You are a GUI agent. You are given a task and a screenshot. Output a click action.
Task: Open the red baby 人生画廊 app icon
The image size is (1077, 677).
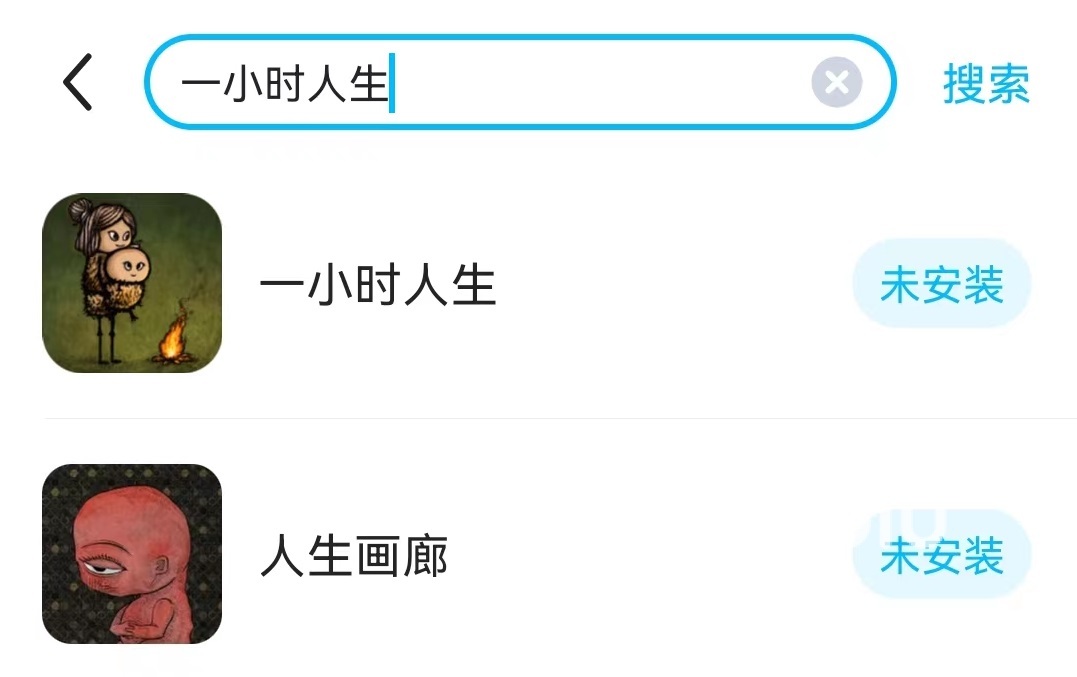pyautogui.click(x=132, y=554)
